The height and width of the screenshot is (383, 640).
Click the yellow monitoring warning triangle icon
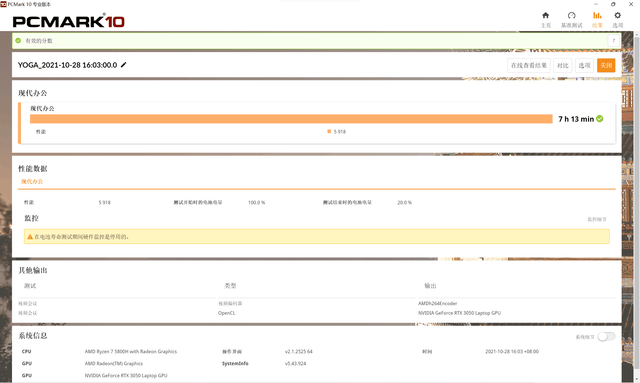(30, 236)
